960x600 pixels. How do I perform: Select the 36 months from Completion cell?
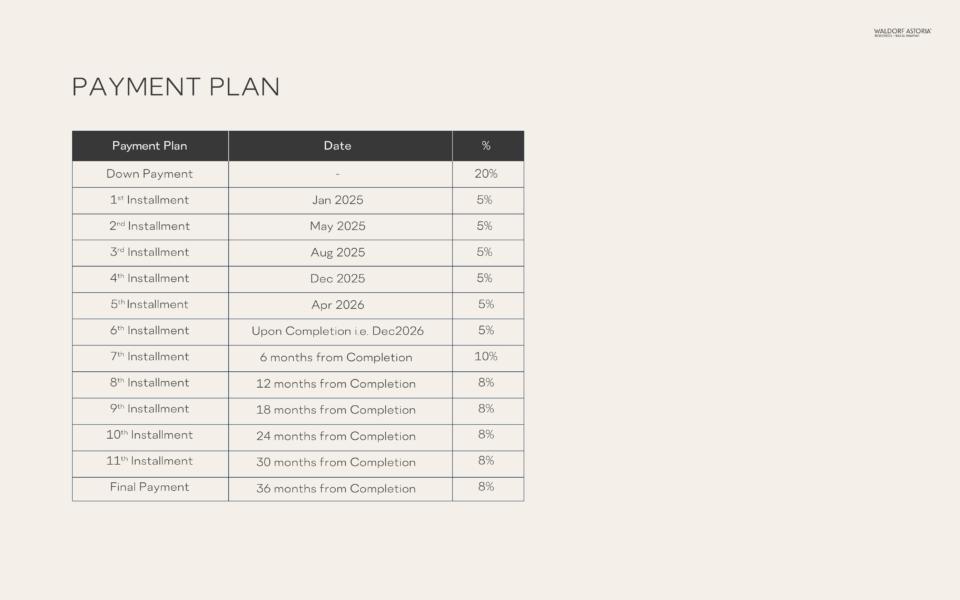(336, 489)
